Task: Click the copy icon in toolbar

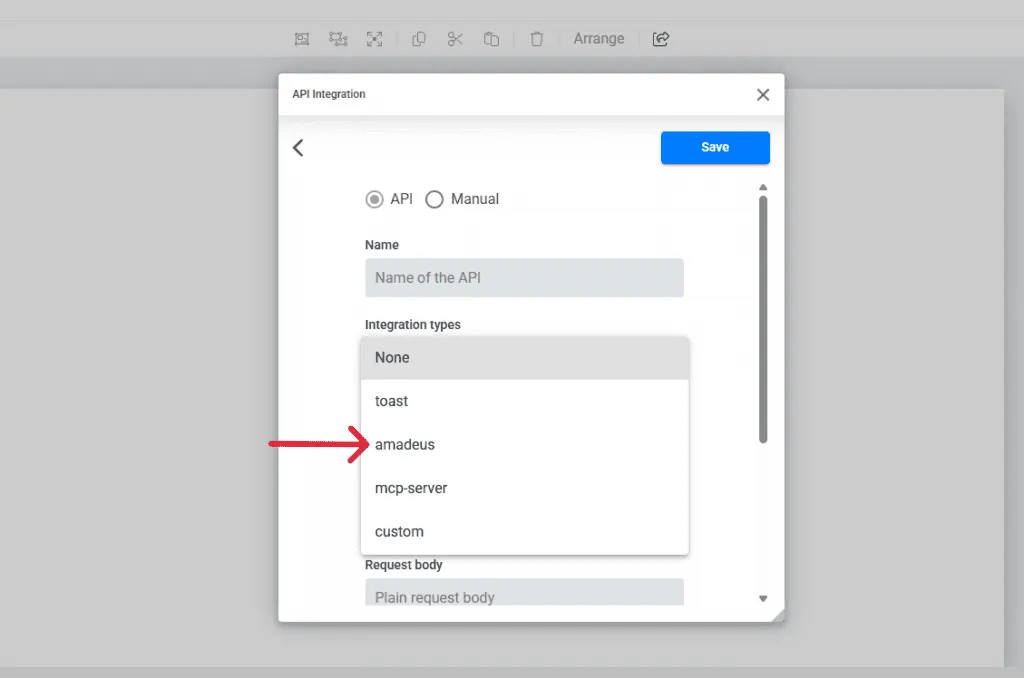Action: [x=419, y=39]
